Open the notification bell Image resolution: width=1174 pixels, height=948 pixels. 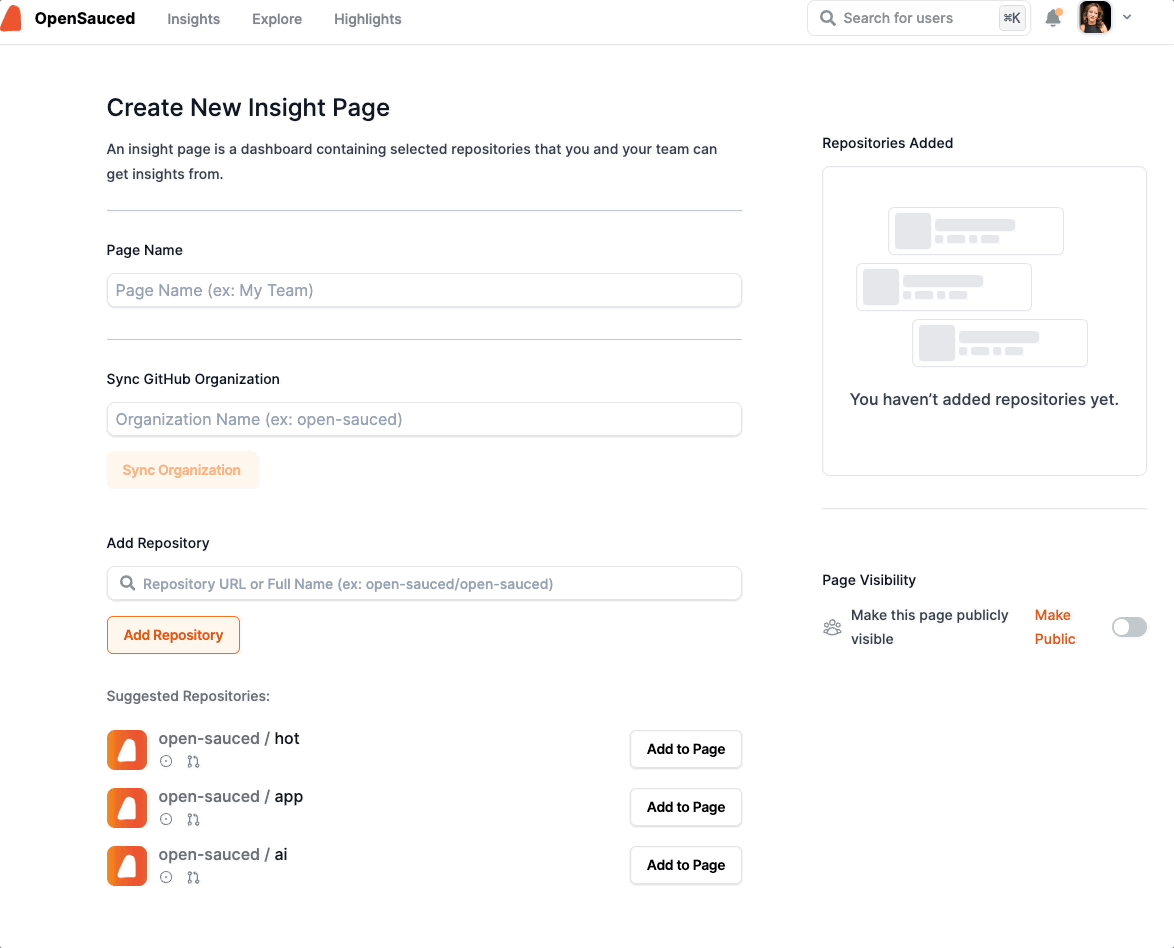[1052, 18]
